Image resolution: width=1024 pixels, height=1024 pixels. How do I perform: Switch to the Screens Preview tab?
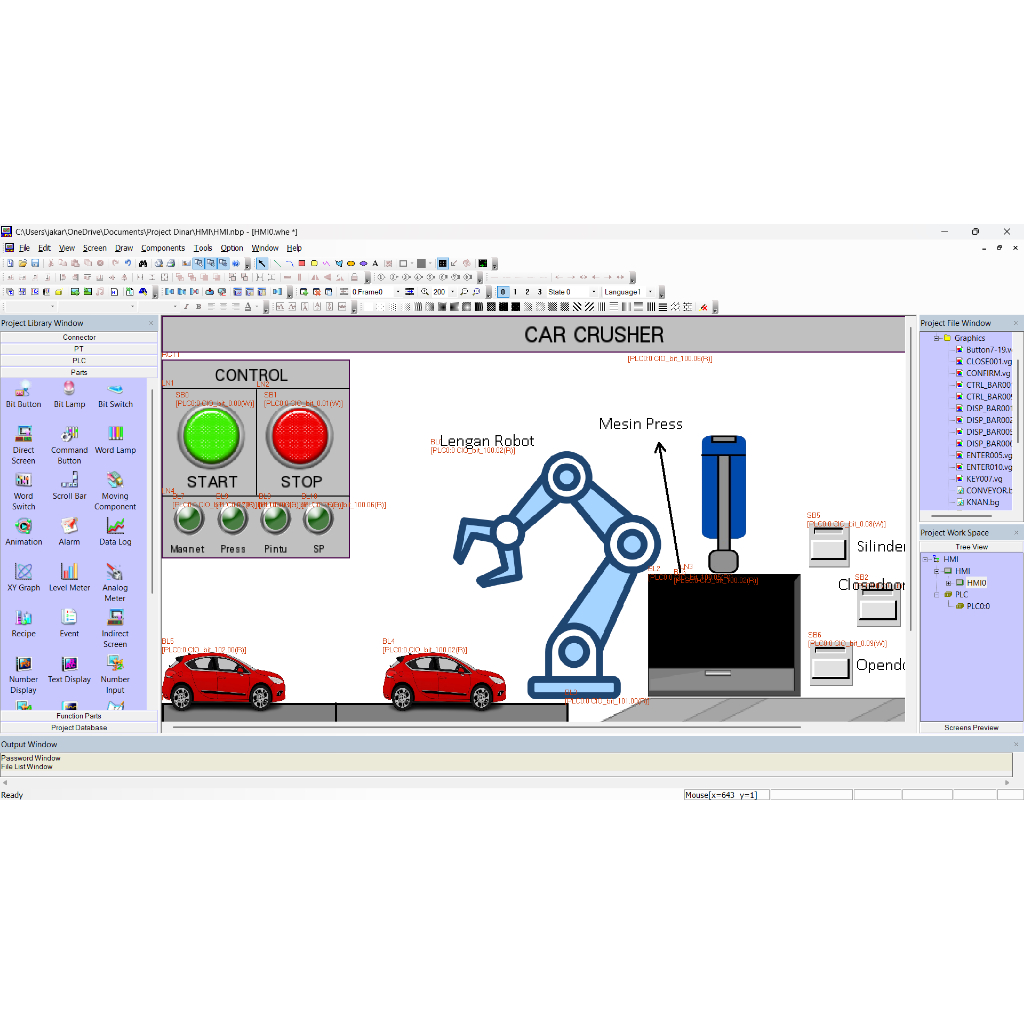click(x=971, y=727)
